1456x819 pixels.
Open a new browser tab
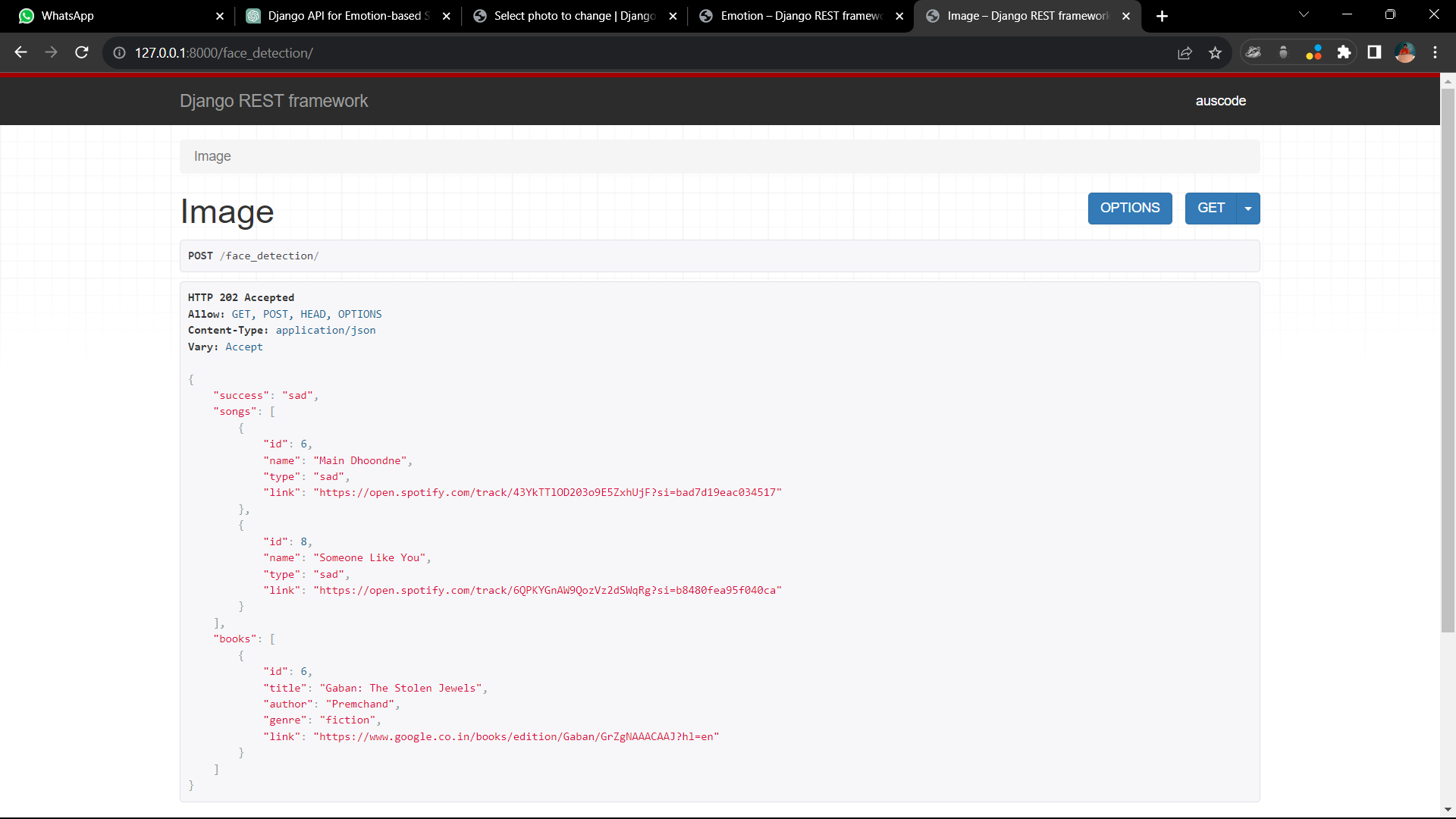pyautogui.click(x=1162, y=16)
